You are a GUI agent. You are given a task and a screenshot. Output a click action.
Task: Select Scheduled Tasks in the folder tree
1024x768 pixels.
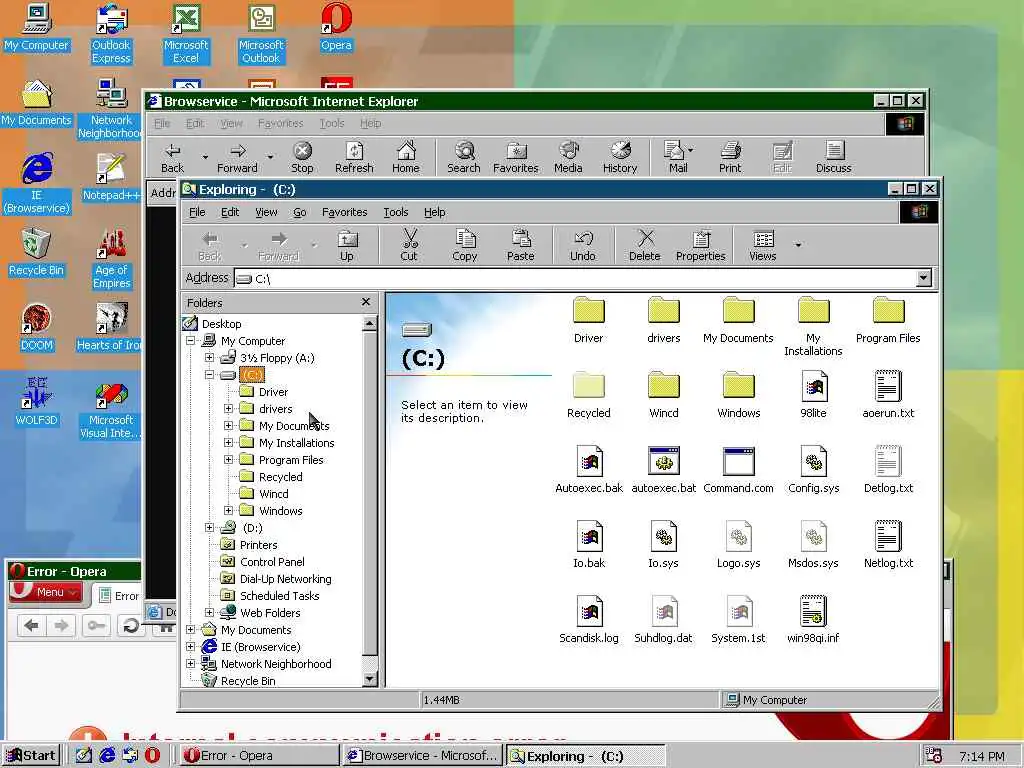[272, 596]
